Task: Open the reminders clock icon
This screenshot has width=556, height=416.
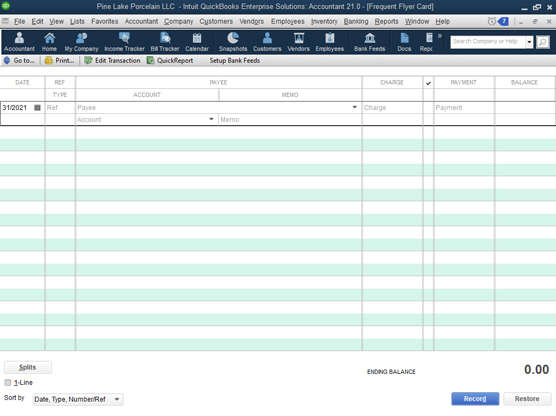Action: point(492,22)
